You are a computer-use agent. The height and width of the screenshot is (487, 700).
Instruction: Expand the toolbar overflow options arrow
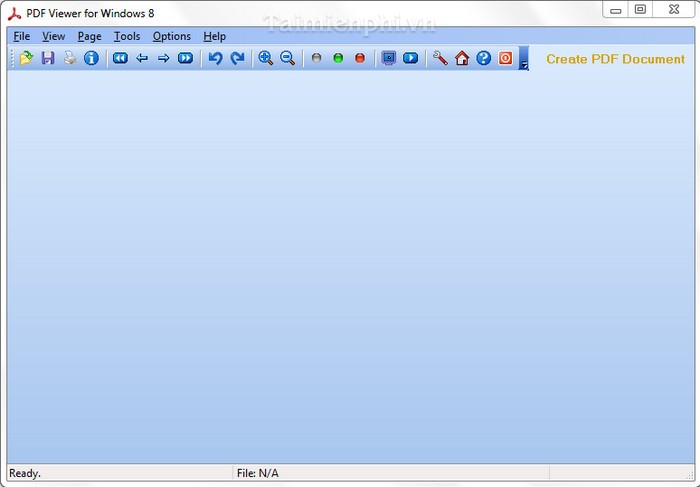click(x=524, y=58)
